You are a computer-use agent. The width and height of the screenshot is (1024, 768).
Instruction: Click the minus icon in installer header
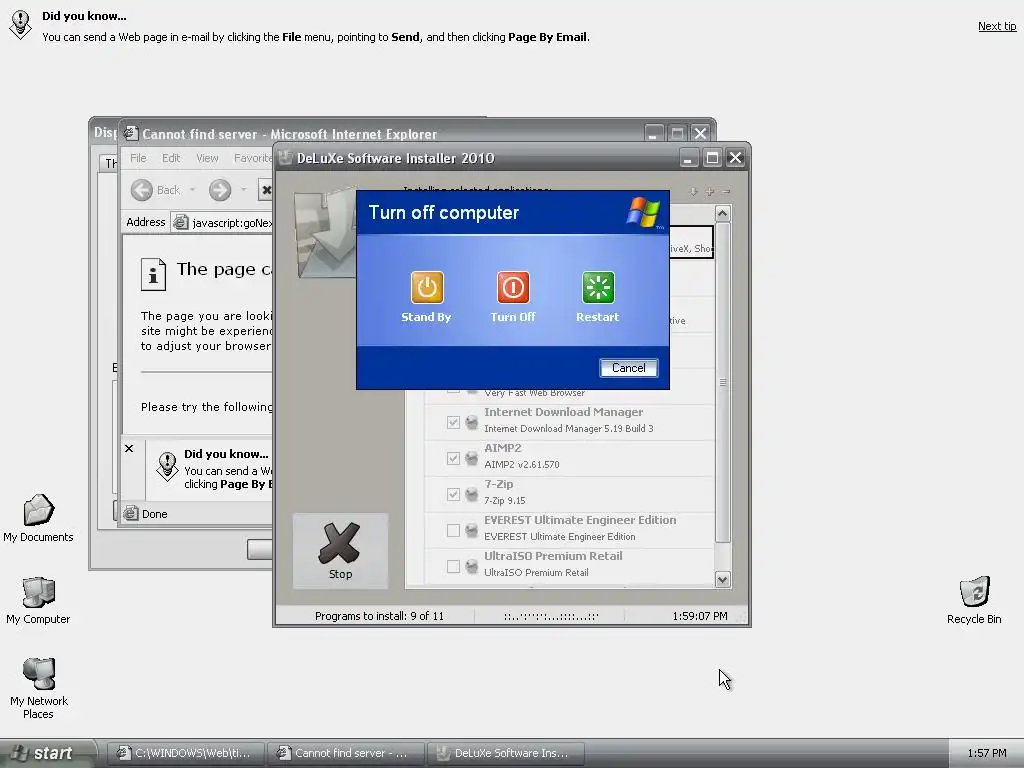pyautogui.click(x=726, y=191)
